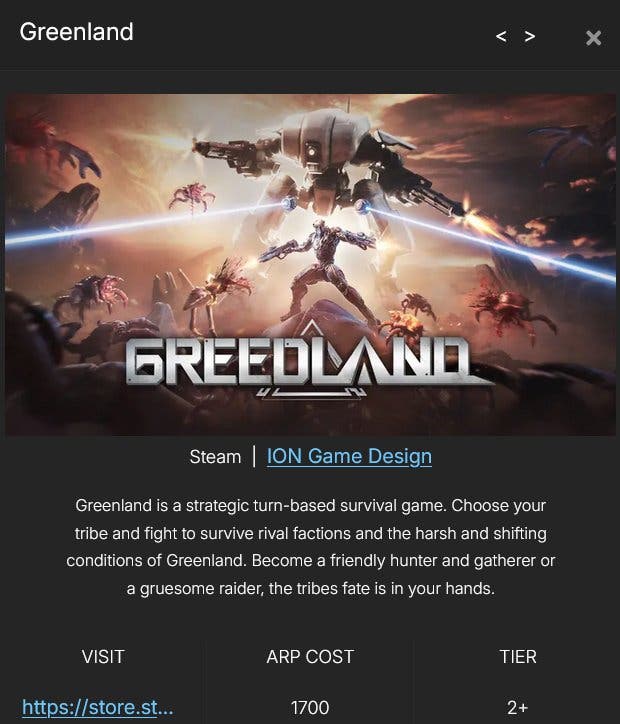Click the VISIT column header

coord(103,657)
